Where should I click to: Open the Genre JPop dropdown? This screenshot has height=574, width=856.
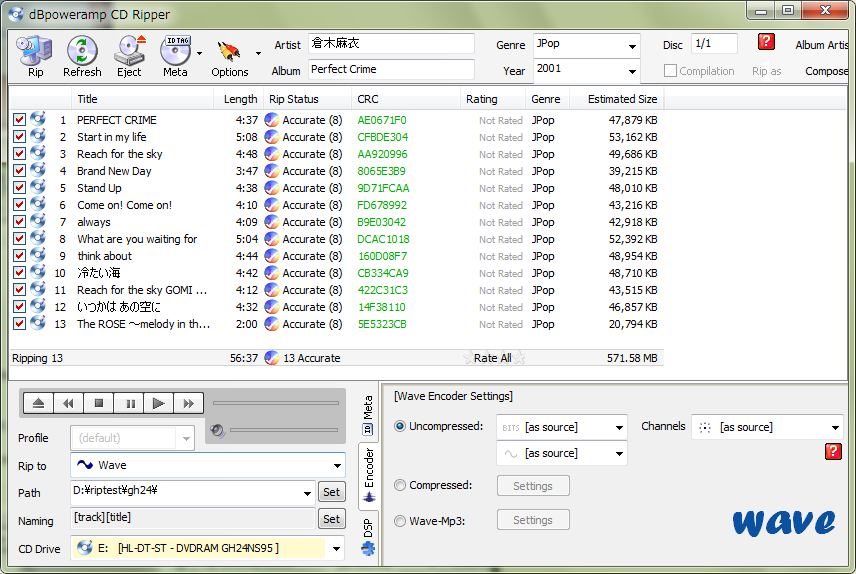pyautogui.click(x=632, y=46)
